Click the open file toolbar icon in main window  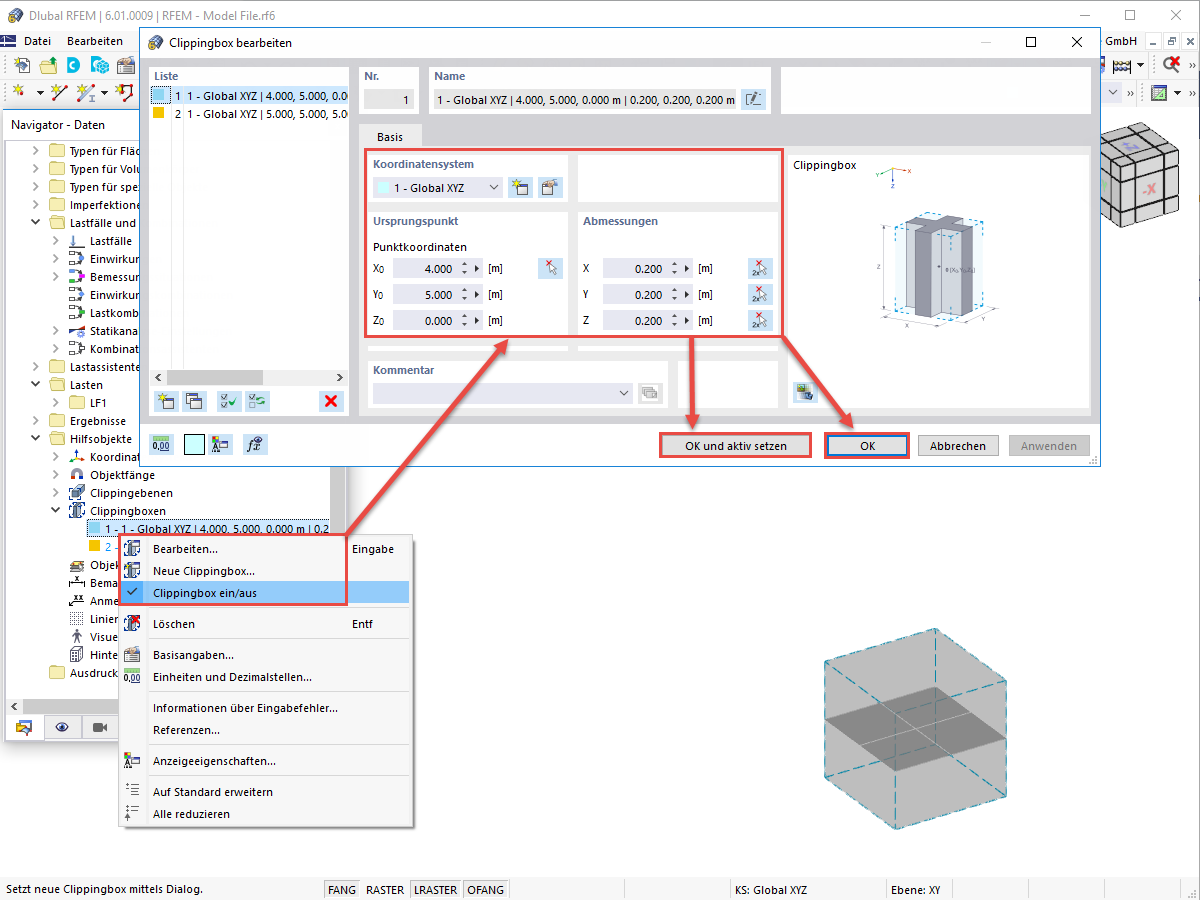(48, 66)
